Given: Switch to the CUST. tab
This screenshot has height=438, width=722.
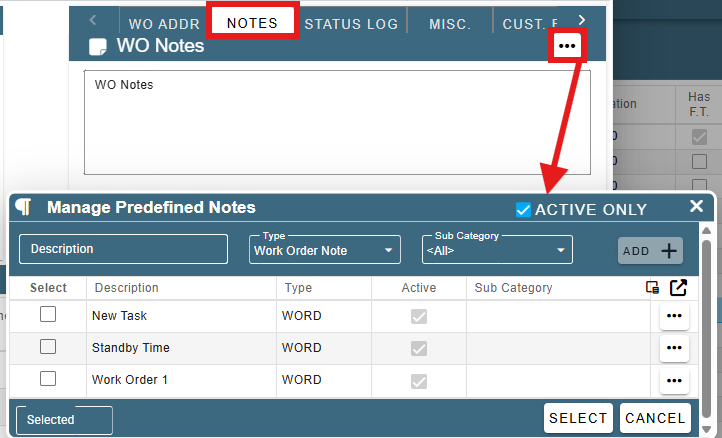Looking at the screenshot, I should [x=530, y=23].
